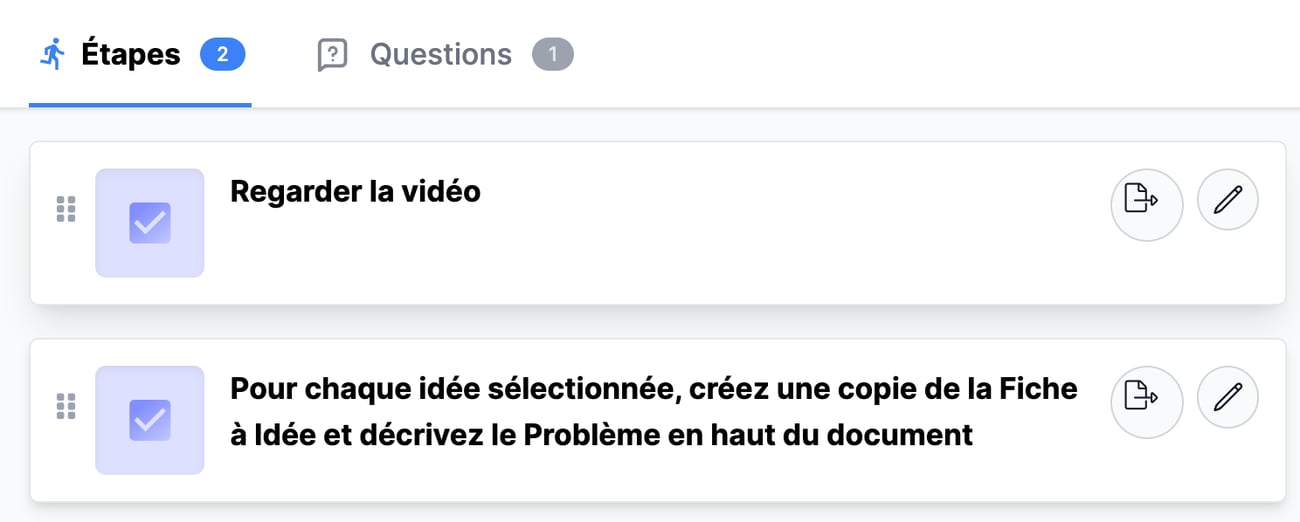Click the question mark bubble icon
Screen dimensions: 1300x522
[x=332, y=54]
